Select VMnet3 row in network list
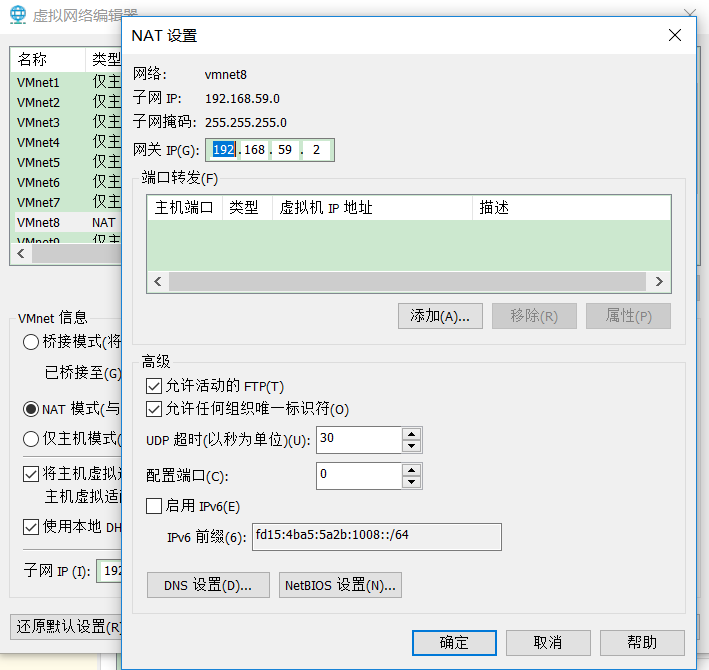The height and width of the screenshot is (670, 709). (x=68, y=122)
